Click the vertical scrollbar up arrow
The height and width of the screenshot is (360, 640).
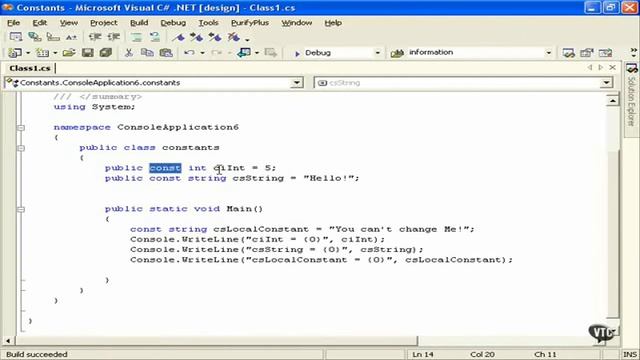point(613,100)
